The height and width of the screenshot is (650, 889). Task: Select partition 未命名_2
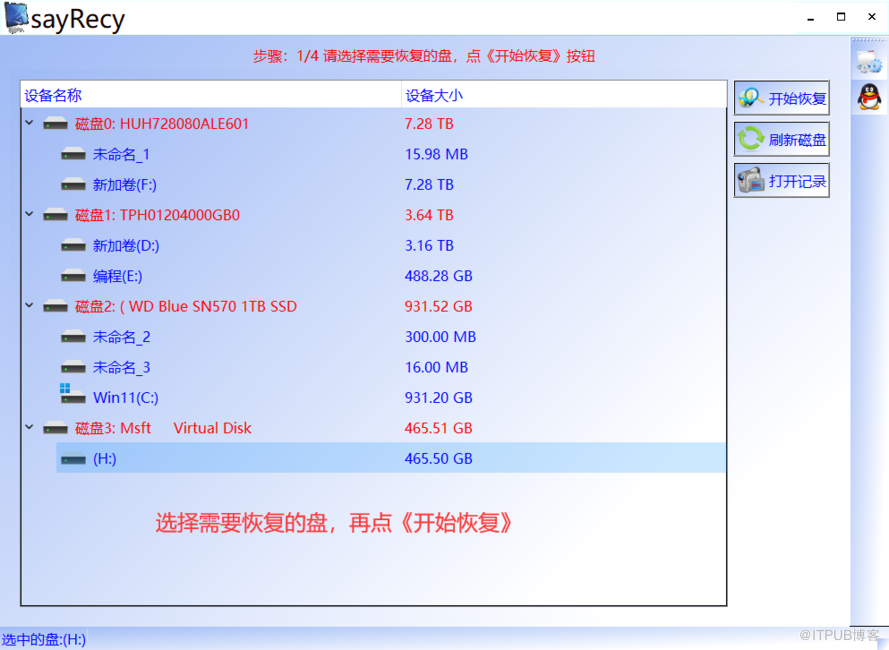click(x=121, y=337)
